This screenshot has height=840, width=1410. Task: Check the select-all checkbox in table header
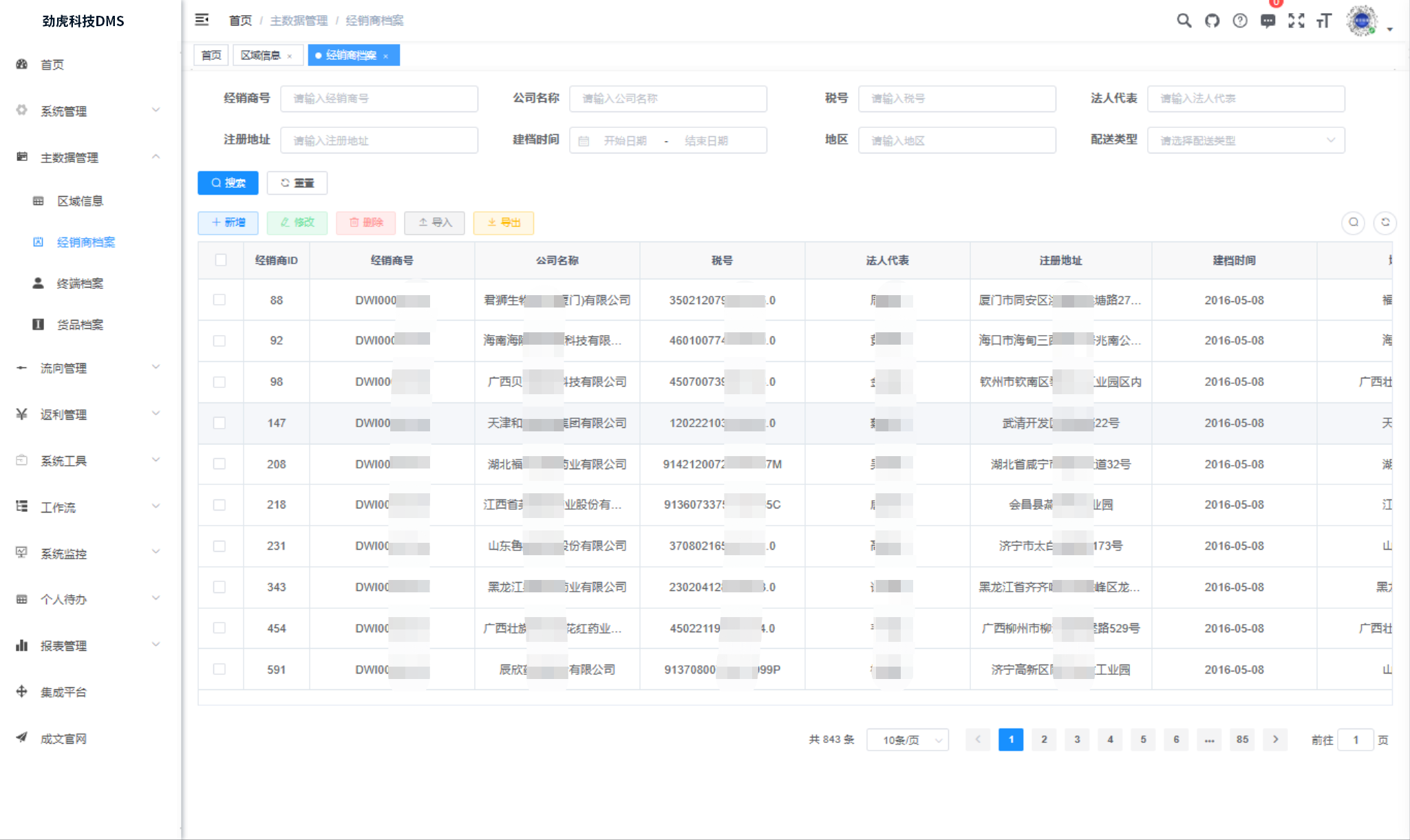click(220, 260)
